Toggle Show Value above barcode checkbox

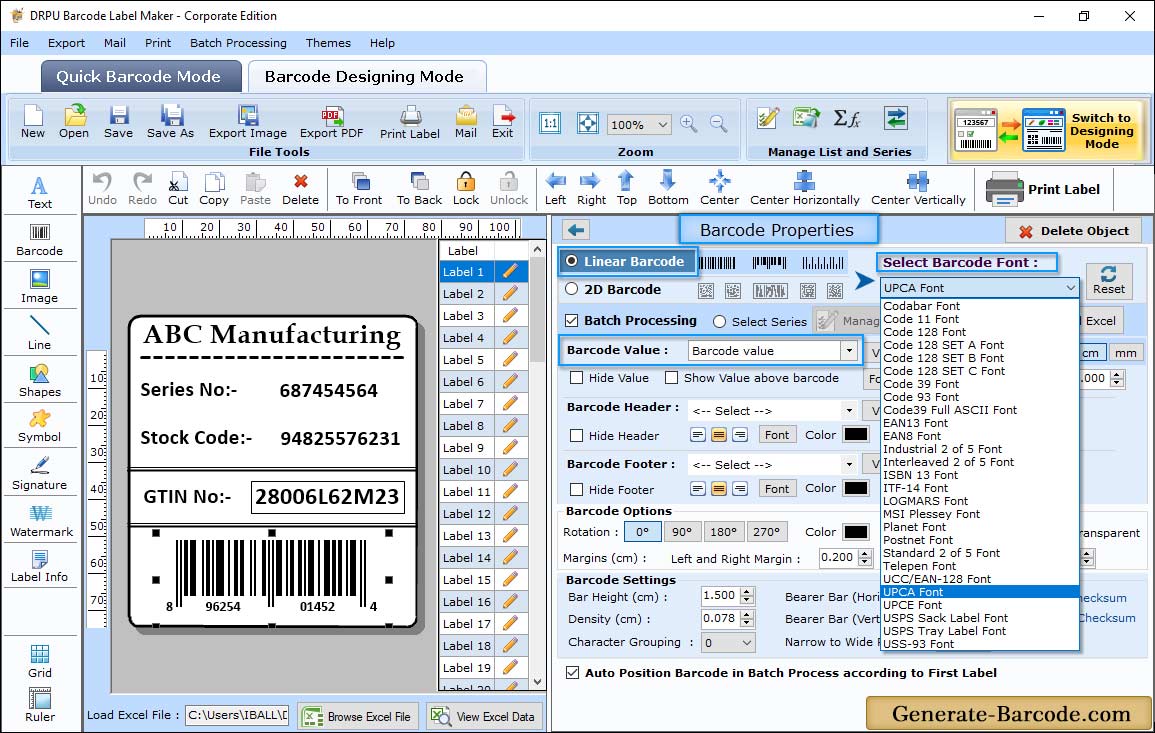point(671,378)
